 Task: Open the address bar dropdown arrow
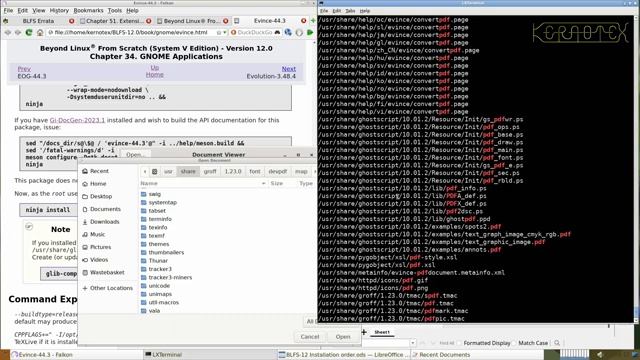tap(225, 32)
